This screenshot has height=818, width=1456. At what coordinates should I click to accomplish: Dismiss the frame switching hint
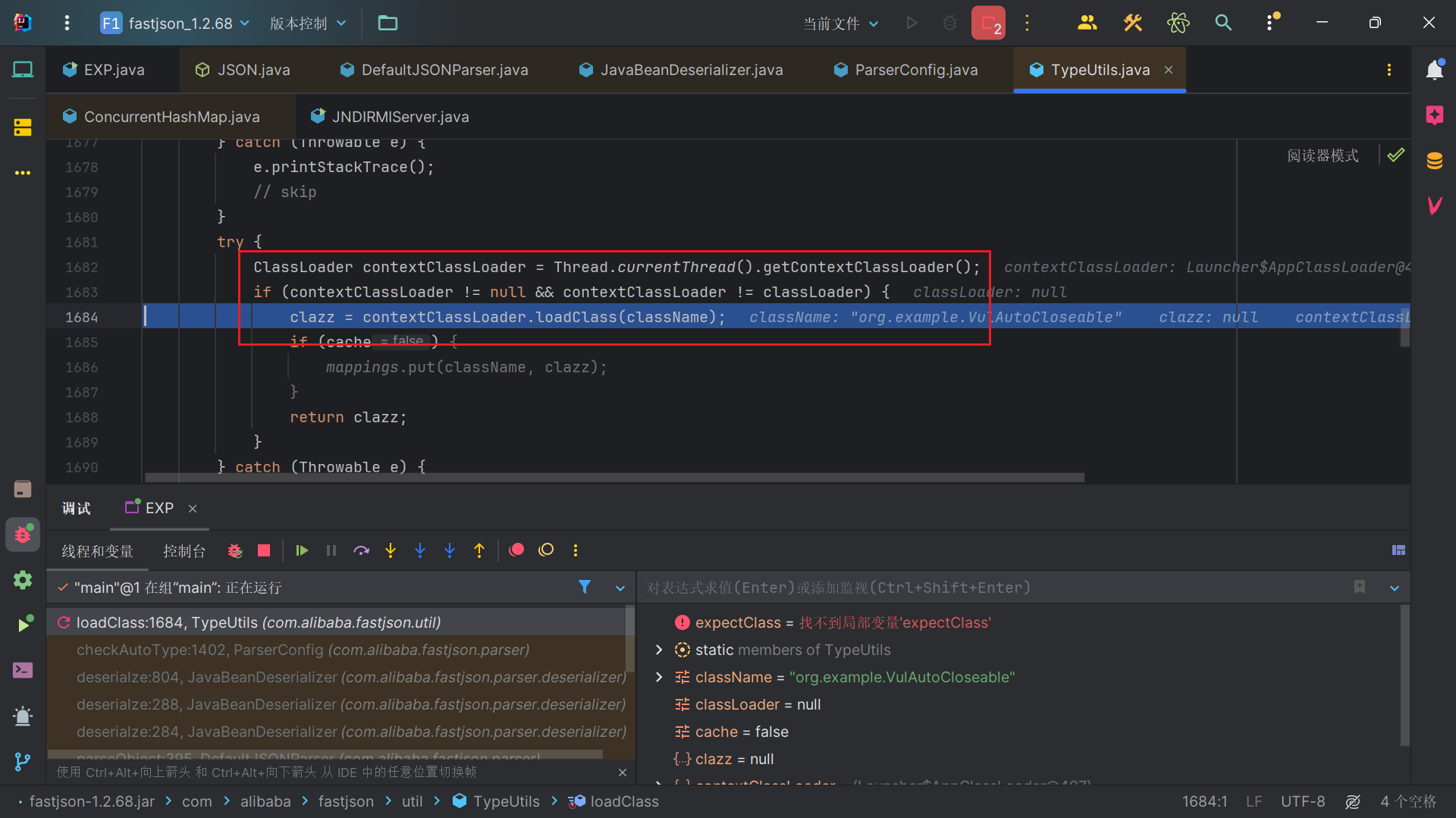(623, 773)
